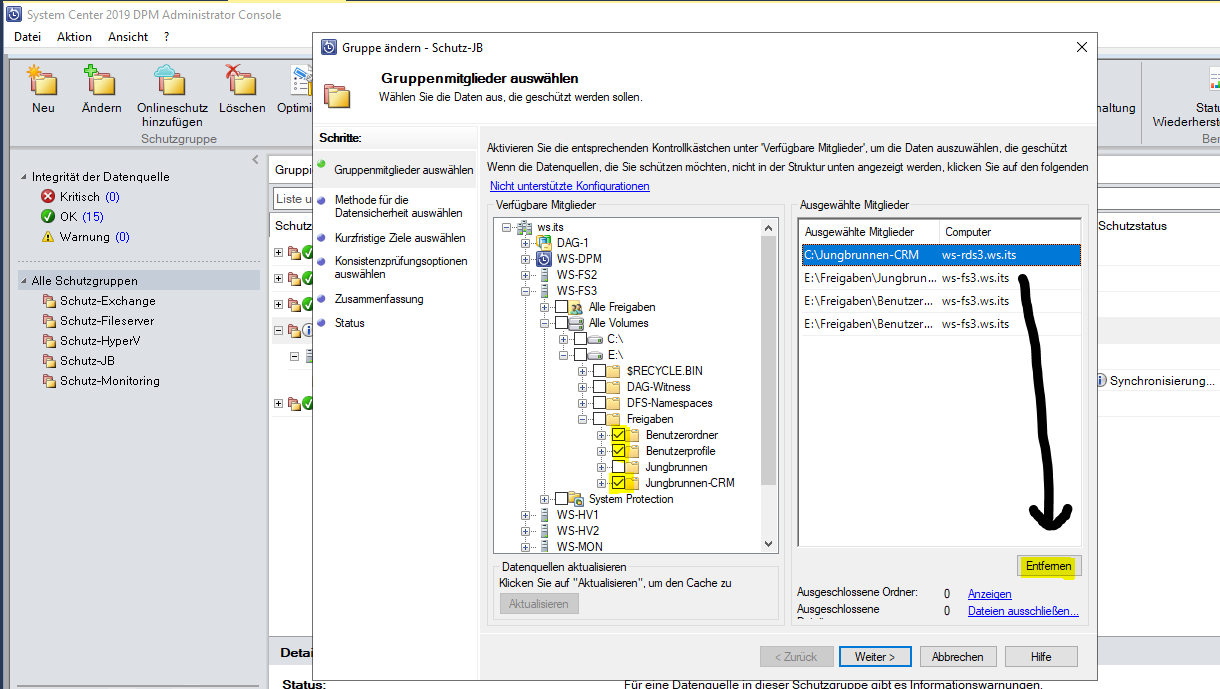
Task: Click the Weiter > button
Action: coord(875,657)
